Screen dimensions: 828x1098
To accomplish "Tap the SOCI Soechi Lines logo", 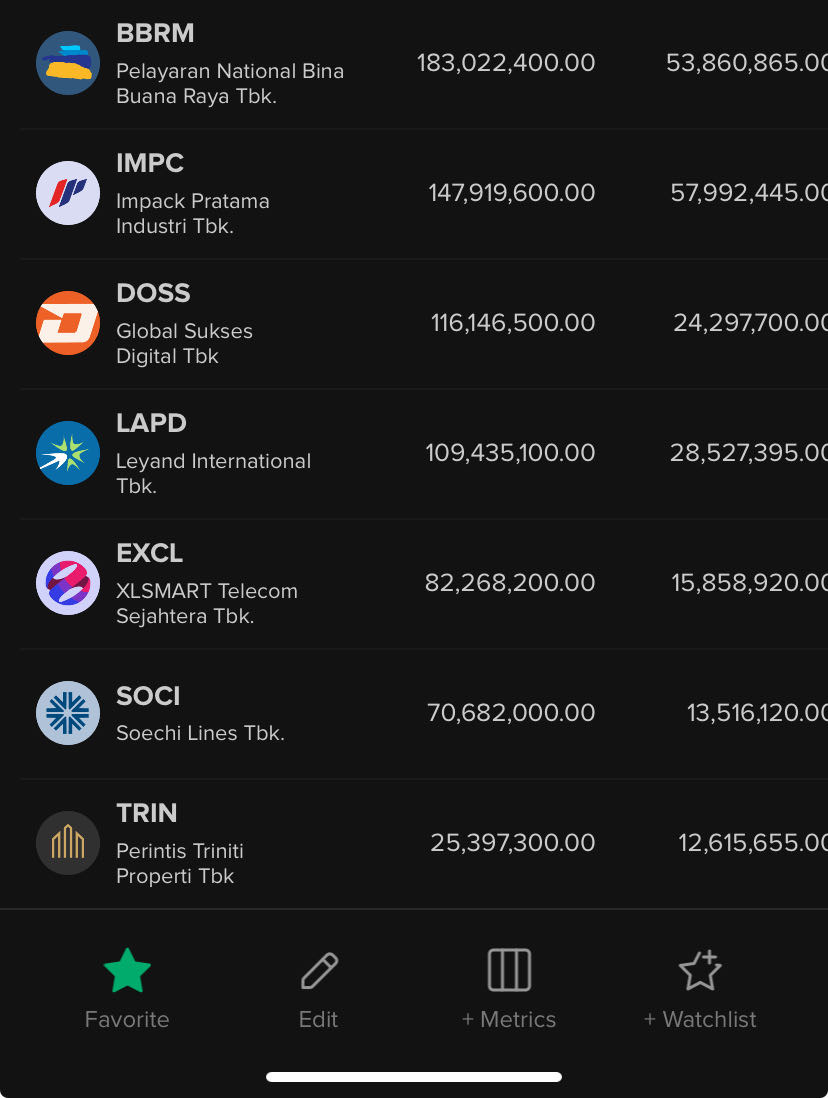I will coord(68,713).
